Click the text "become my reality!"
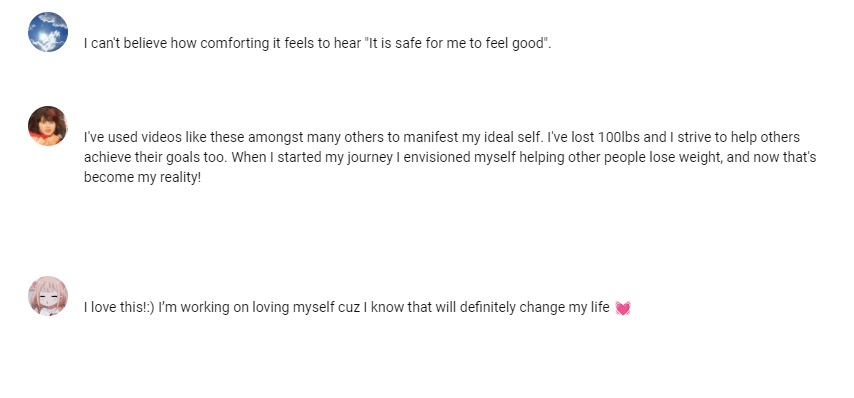This screenshot has width=854, height=398. (143, 177)
